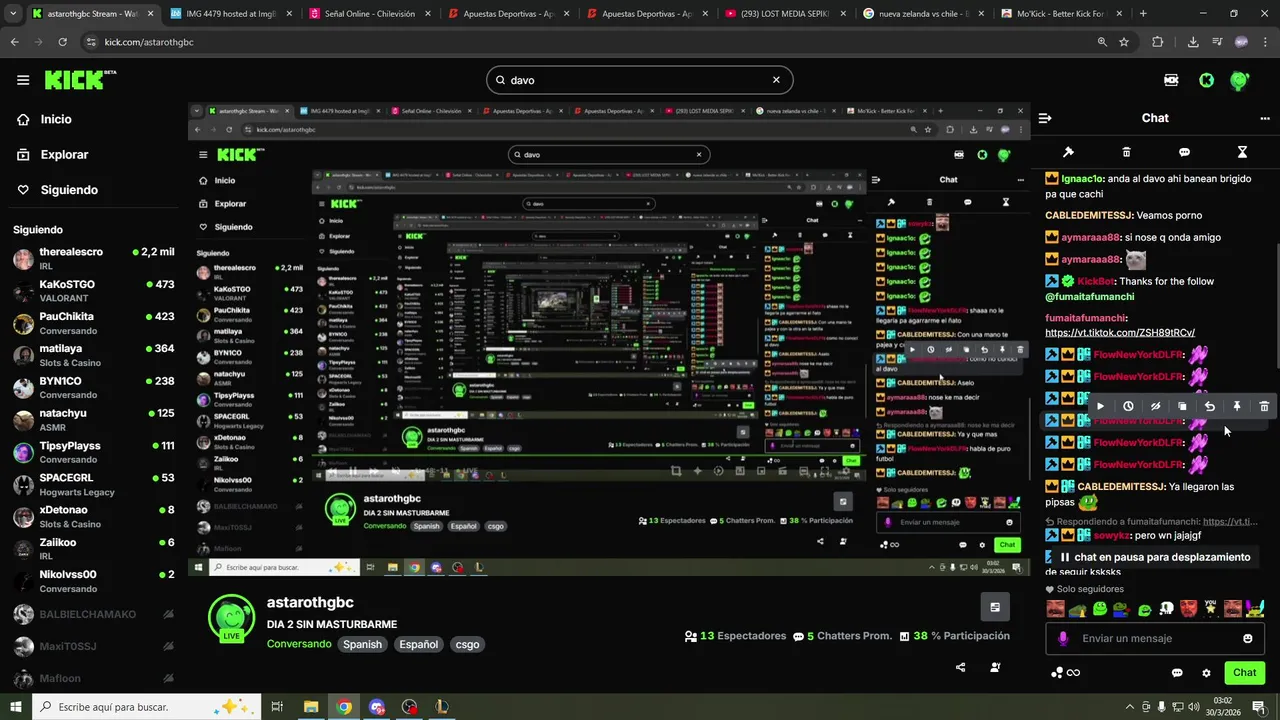Open File Explorer from the taskbar
1280x720 pixels.
pyautogui.click(x=311, y=707)
